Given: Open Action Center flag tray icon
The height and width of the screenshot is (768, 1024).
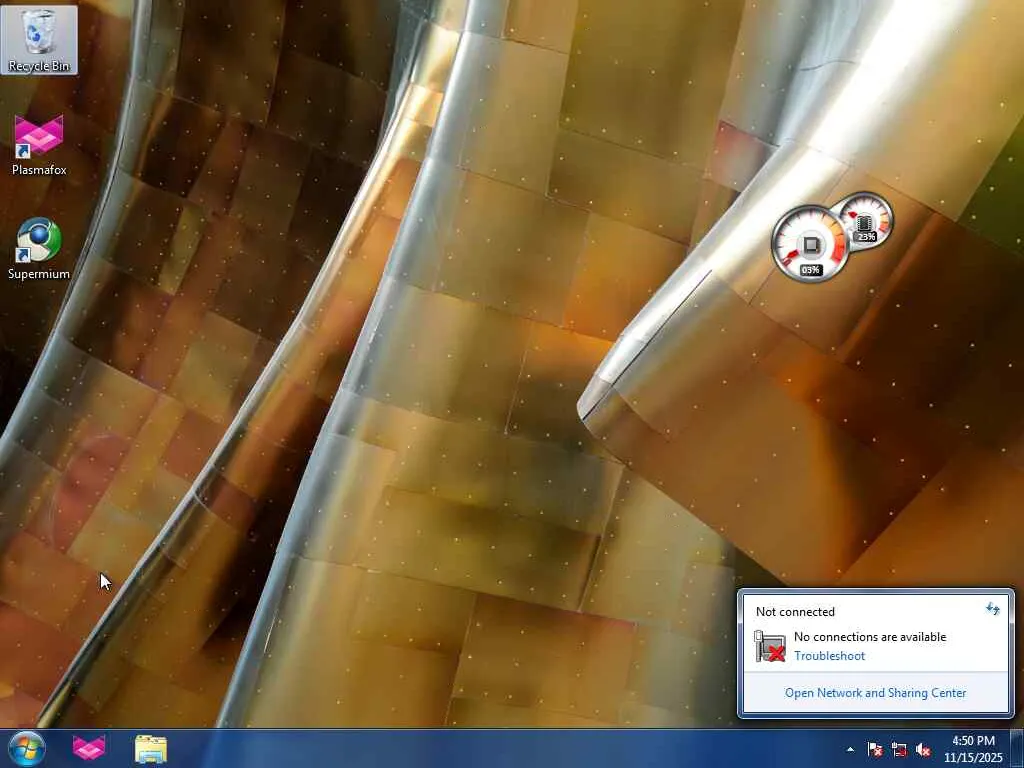Looking at the screenshot, I should (875, 750).
